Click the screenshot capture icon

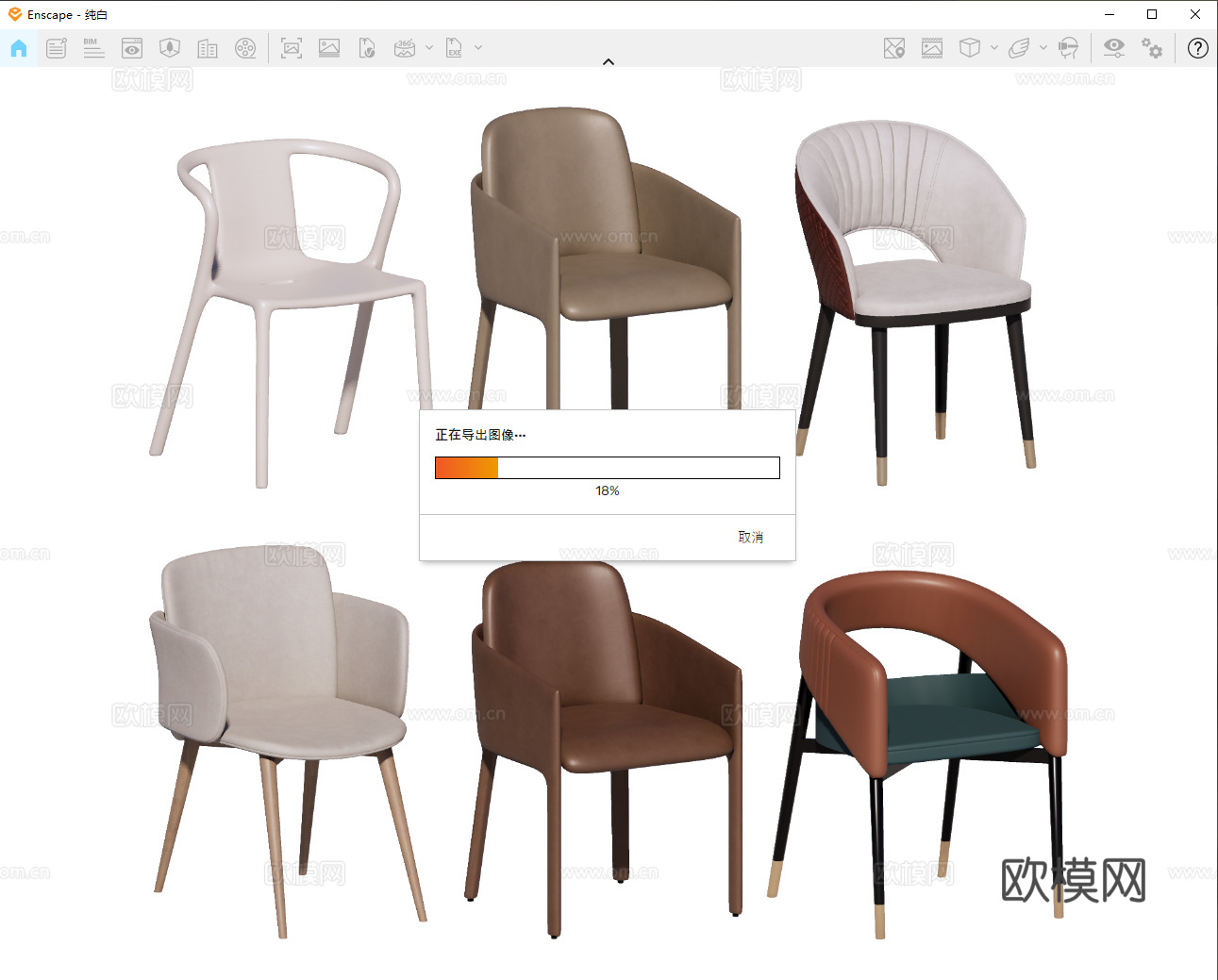click(292, 48)
